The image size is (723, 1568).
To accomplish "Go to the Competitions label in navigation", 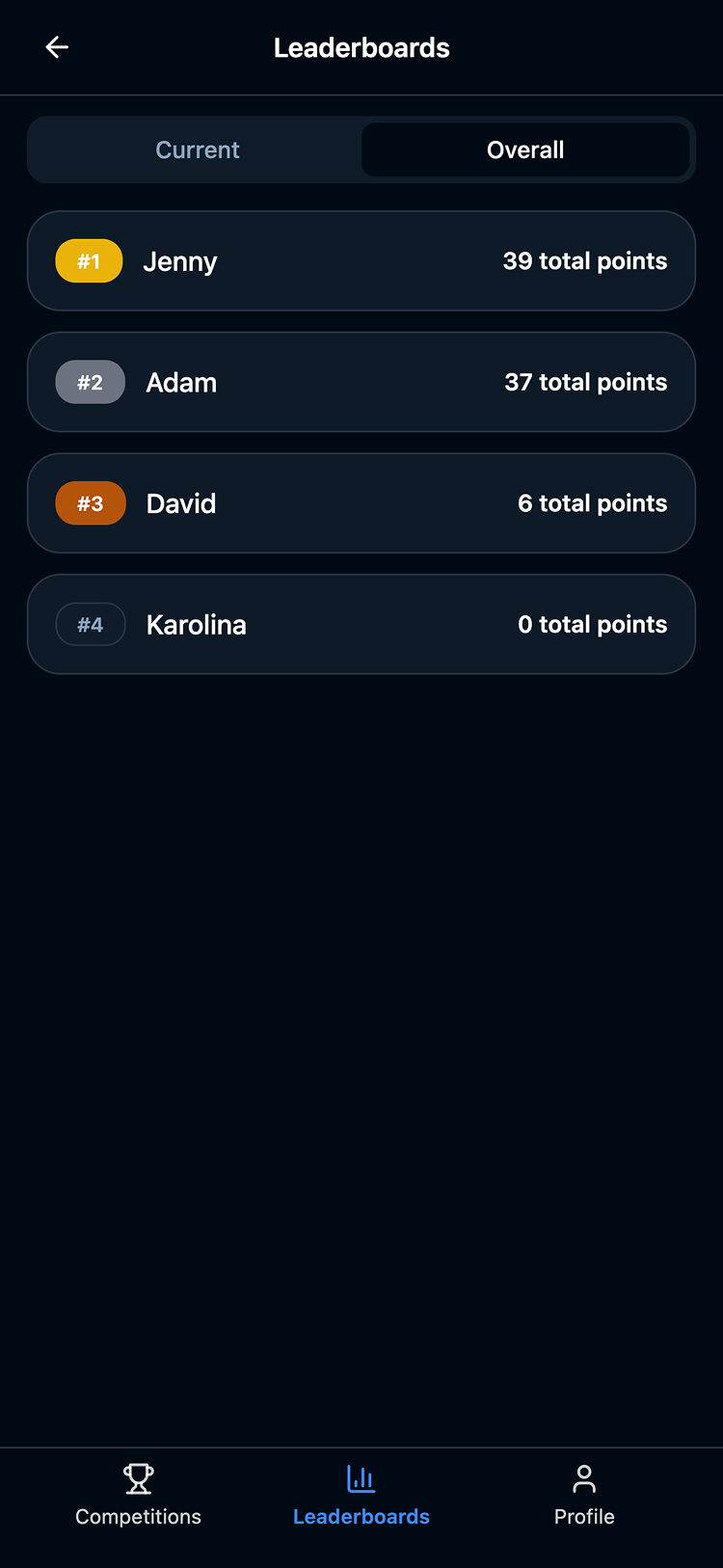I will coord(139,1517).
